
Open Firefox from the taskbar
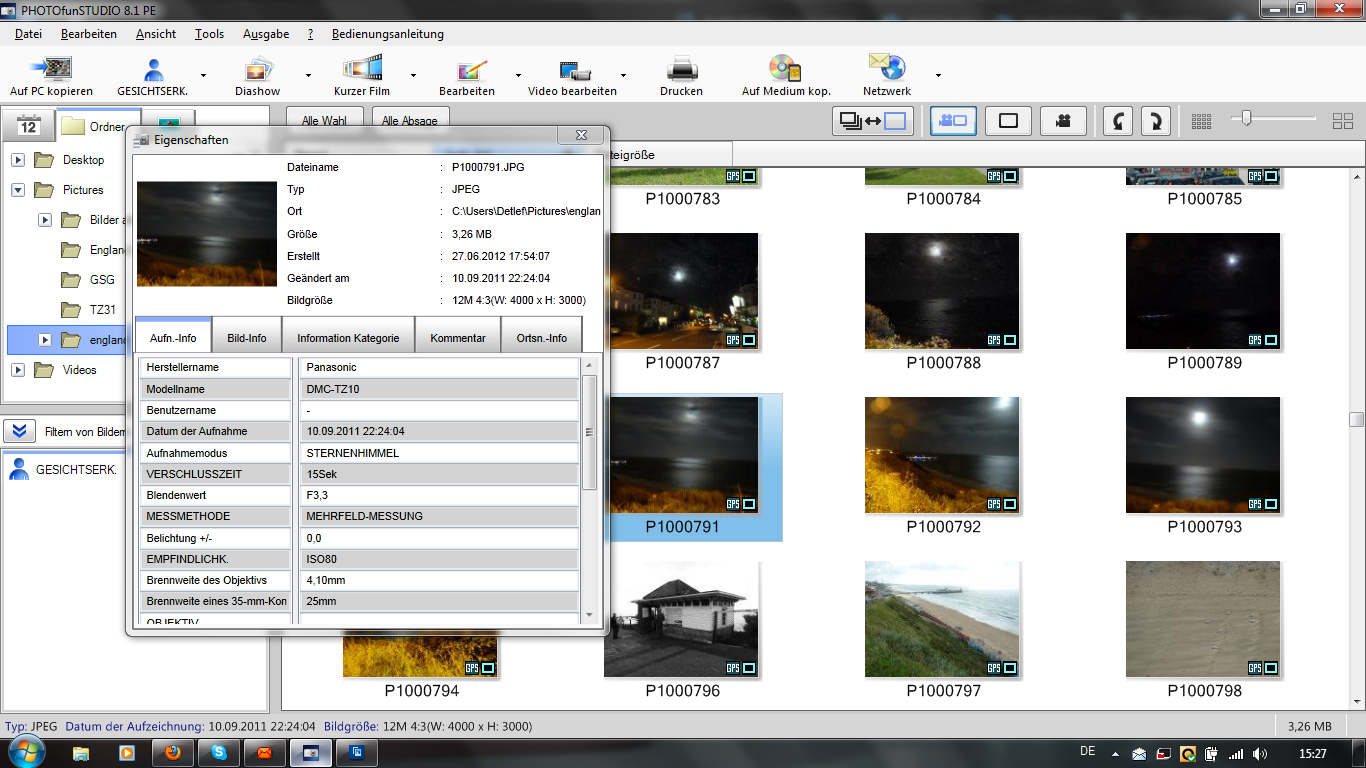pyautogui.click(x=173, y=751)
